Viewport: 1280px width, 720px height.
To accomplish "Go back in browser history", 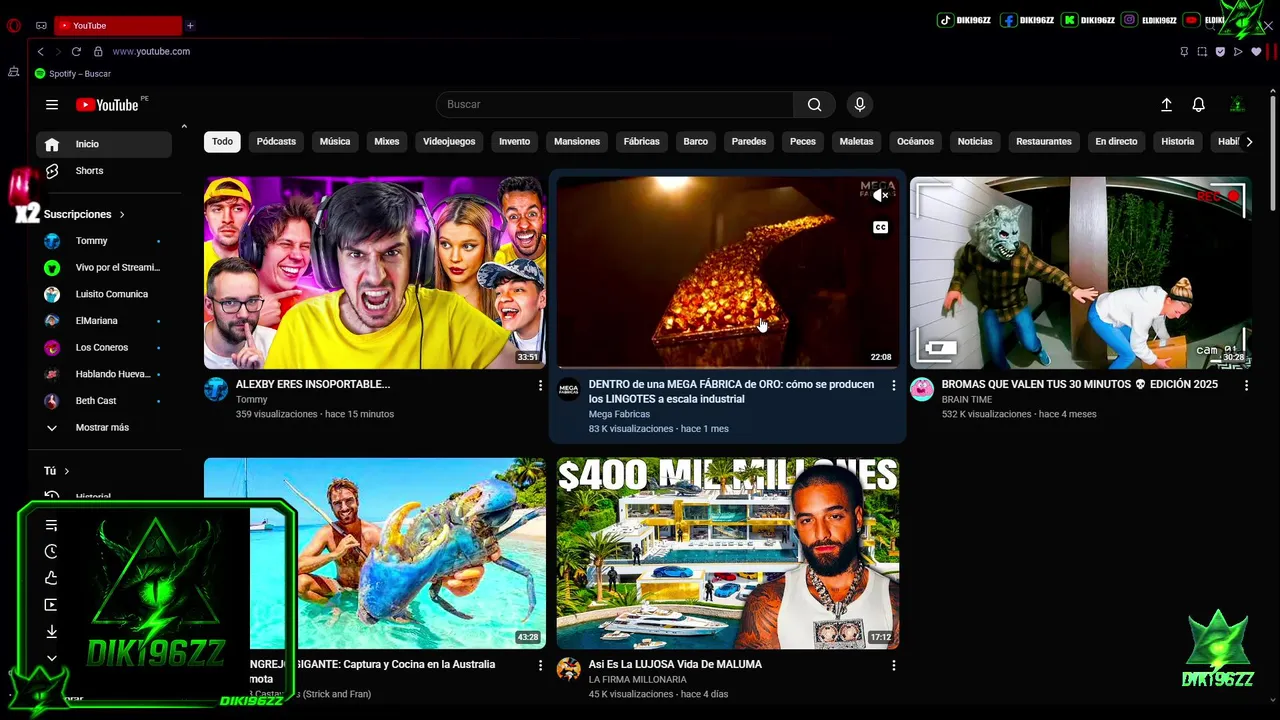I will pos(40,51).
